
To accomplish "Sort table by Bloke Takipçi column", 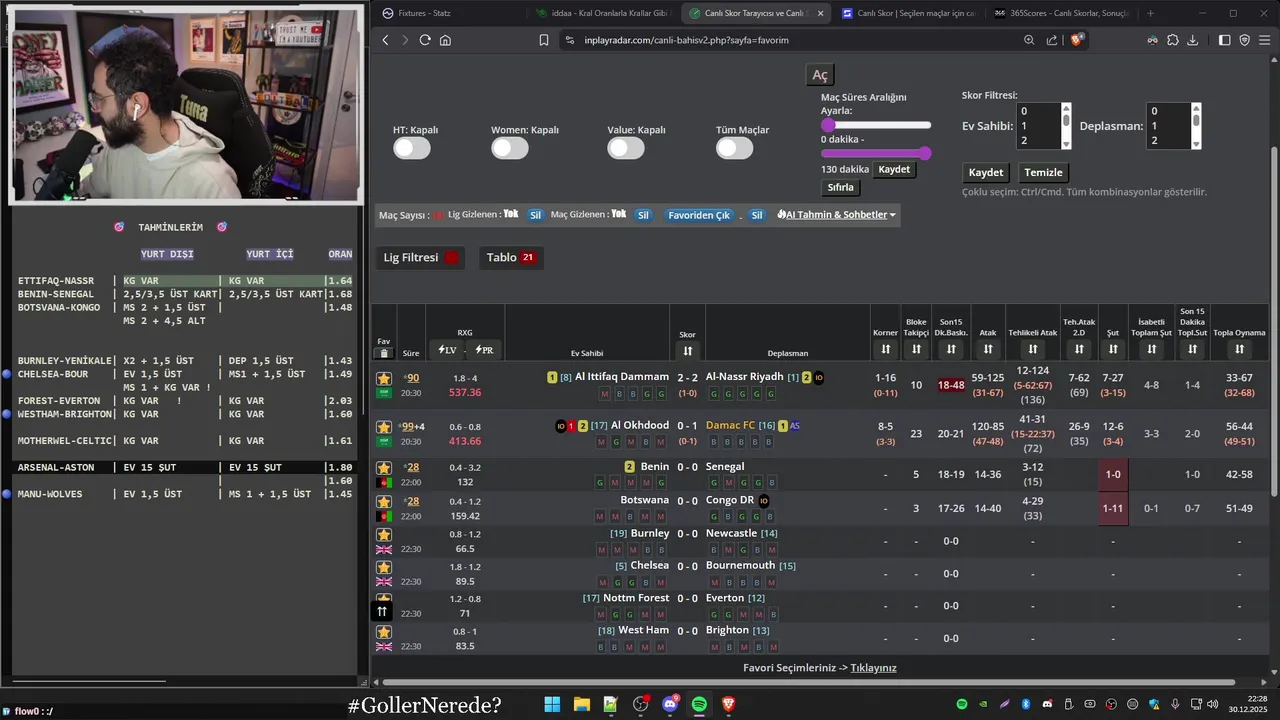I will point(916,349).
